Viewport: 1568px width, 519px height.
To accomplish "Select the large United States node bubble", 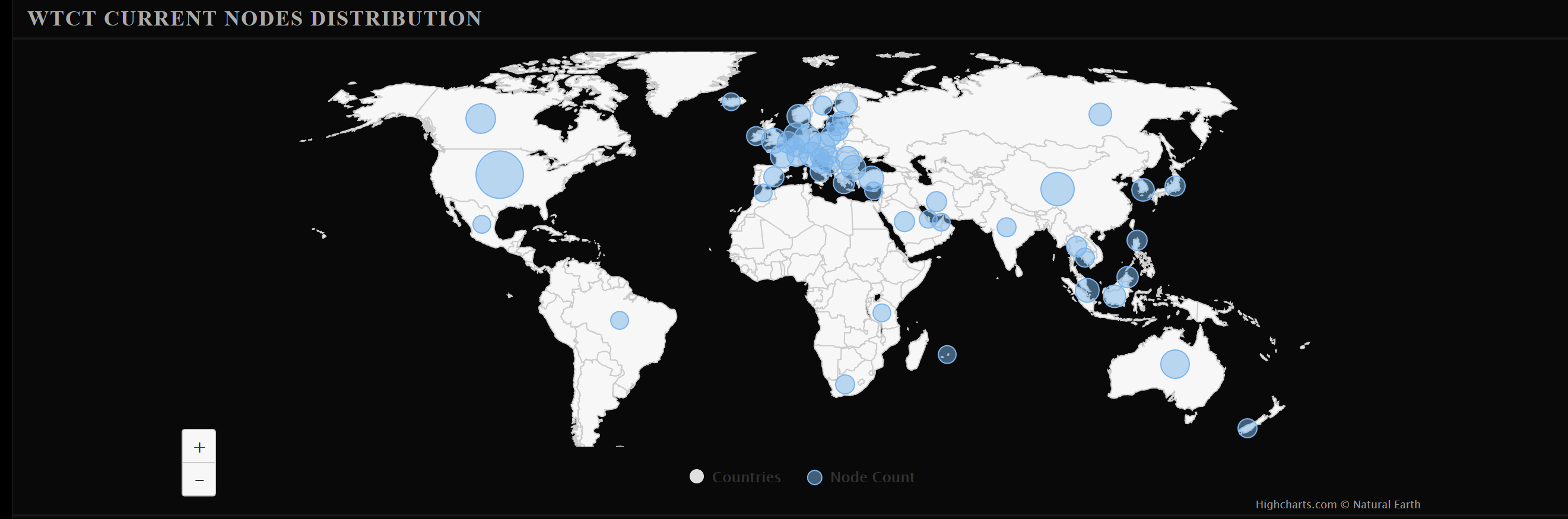I will click(x=500, y=174).
